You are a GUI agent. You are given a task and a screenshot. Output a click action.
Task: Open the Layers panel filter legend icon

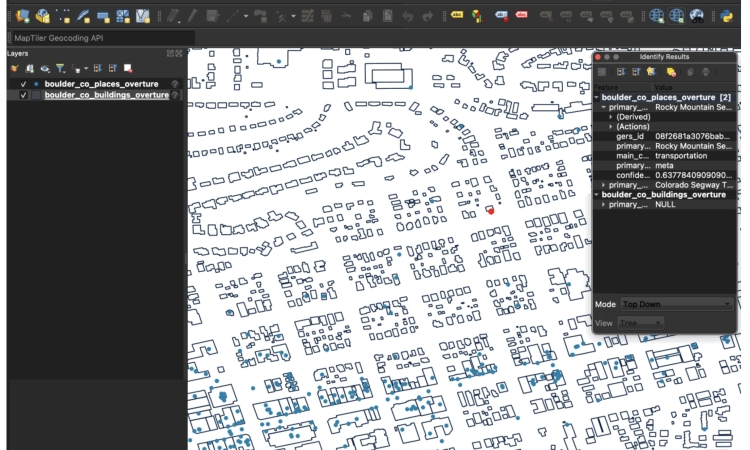click(59, 68)
